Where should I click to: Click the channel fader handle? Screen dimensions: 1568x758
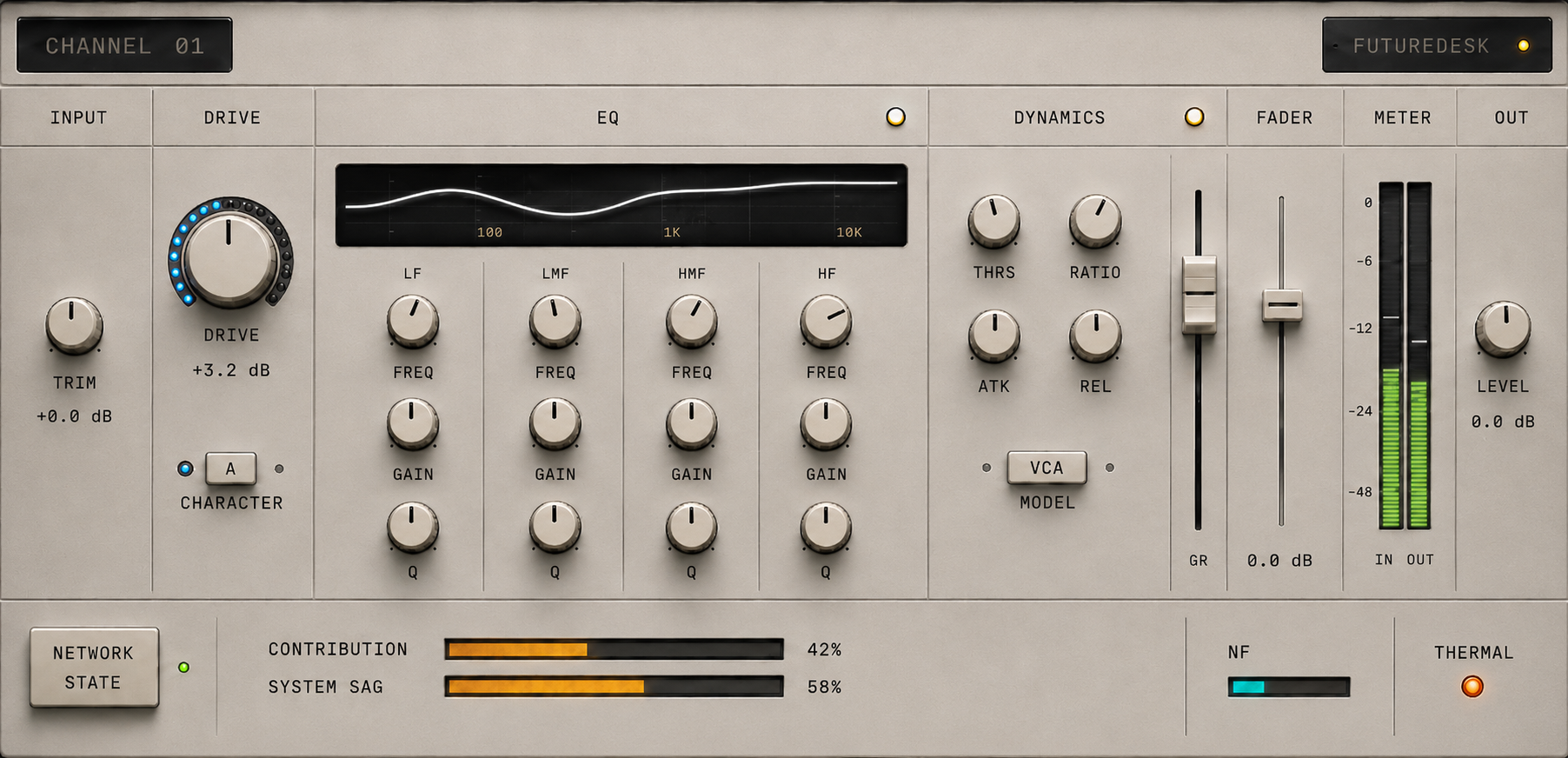[x=1282, y=305]
